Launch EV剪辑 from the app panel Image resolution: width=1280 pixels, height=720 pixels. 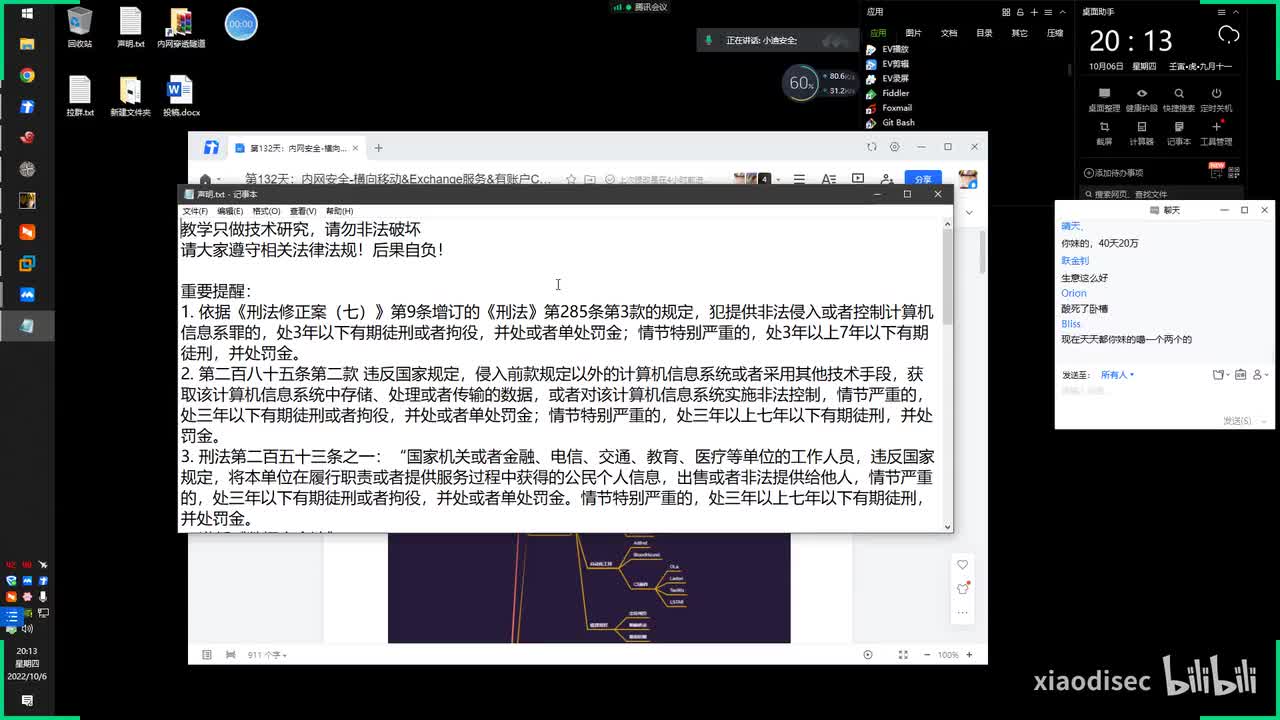(888, 64)
